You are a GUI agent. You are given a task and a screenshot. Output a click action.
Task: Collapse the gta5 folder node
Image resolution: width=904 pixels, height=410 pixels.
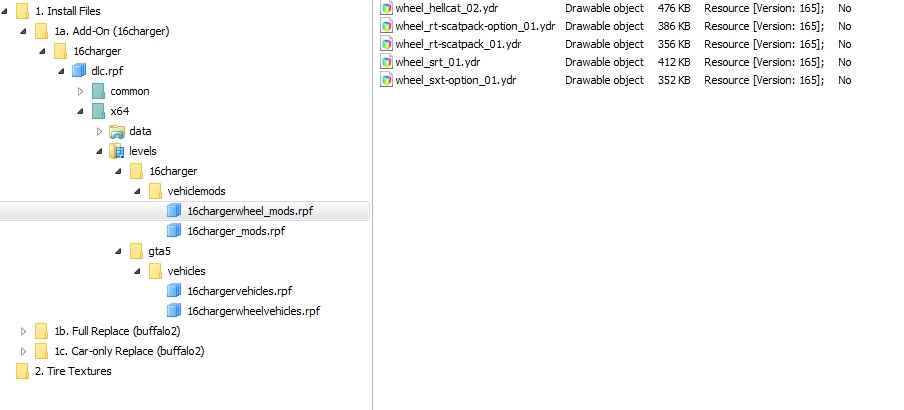tap(119, 251)
